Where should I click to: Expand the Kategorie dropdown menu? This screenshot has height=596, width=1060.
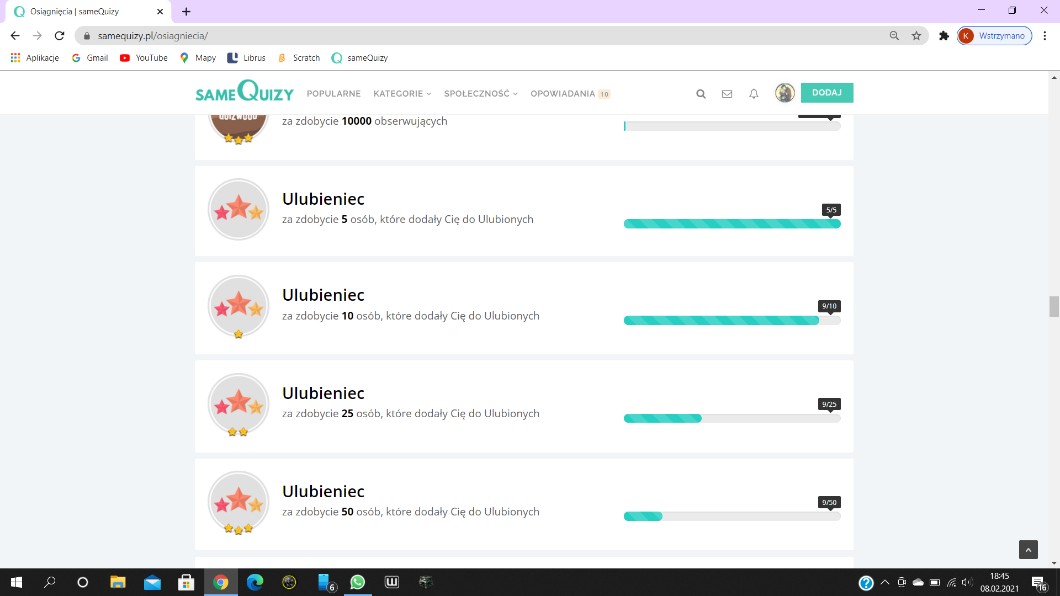pos(402,94)
